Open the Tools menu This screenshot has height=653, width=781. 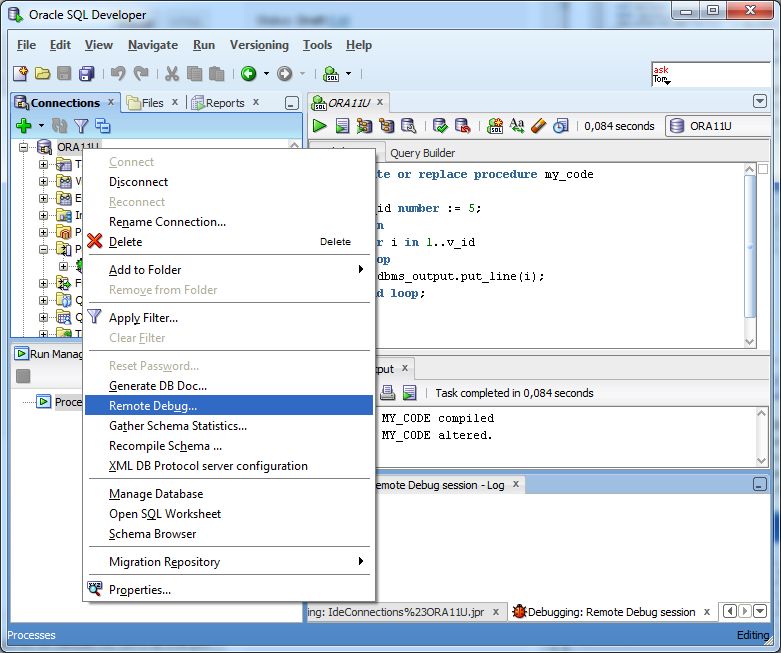[x=317, y=45]
